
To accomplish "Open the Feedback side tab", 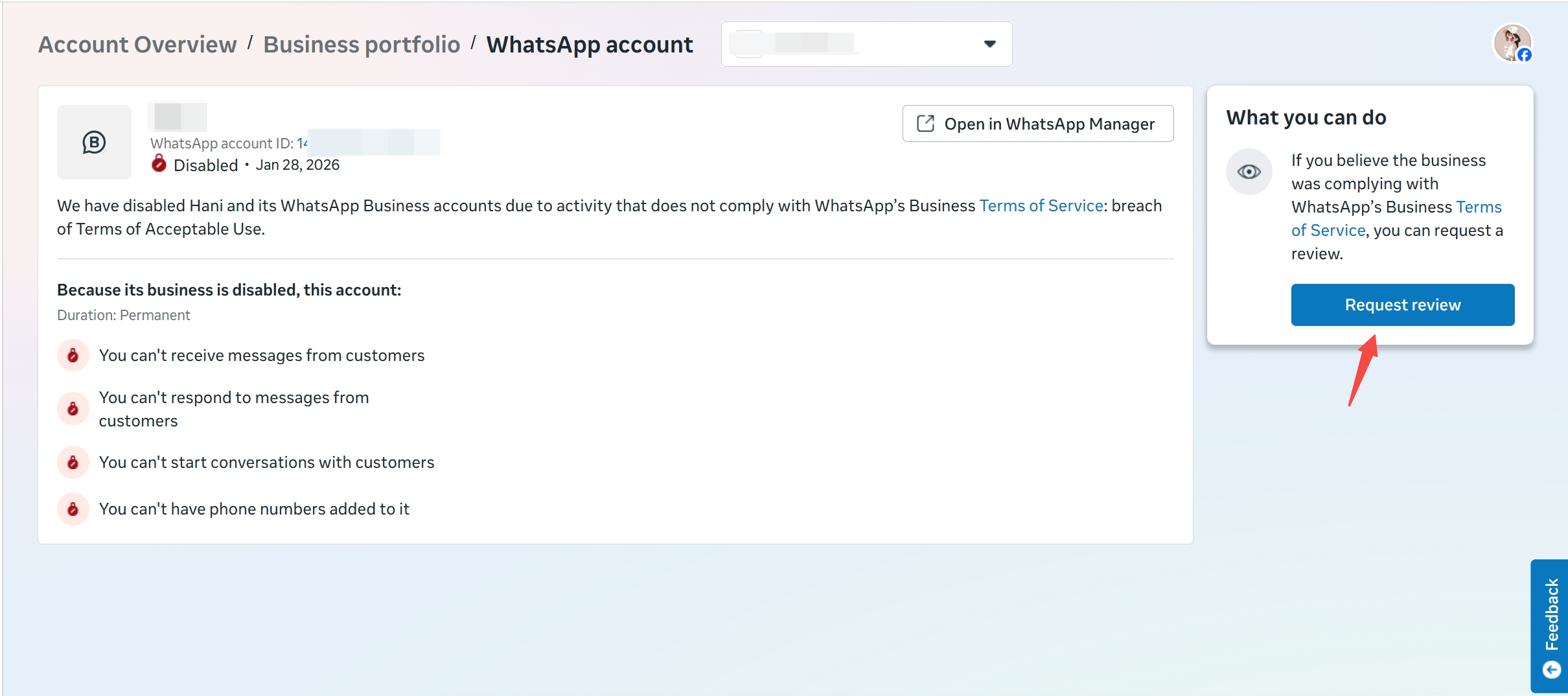I will click(1551, 613).
